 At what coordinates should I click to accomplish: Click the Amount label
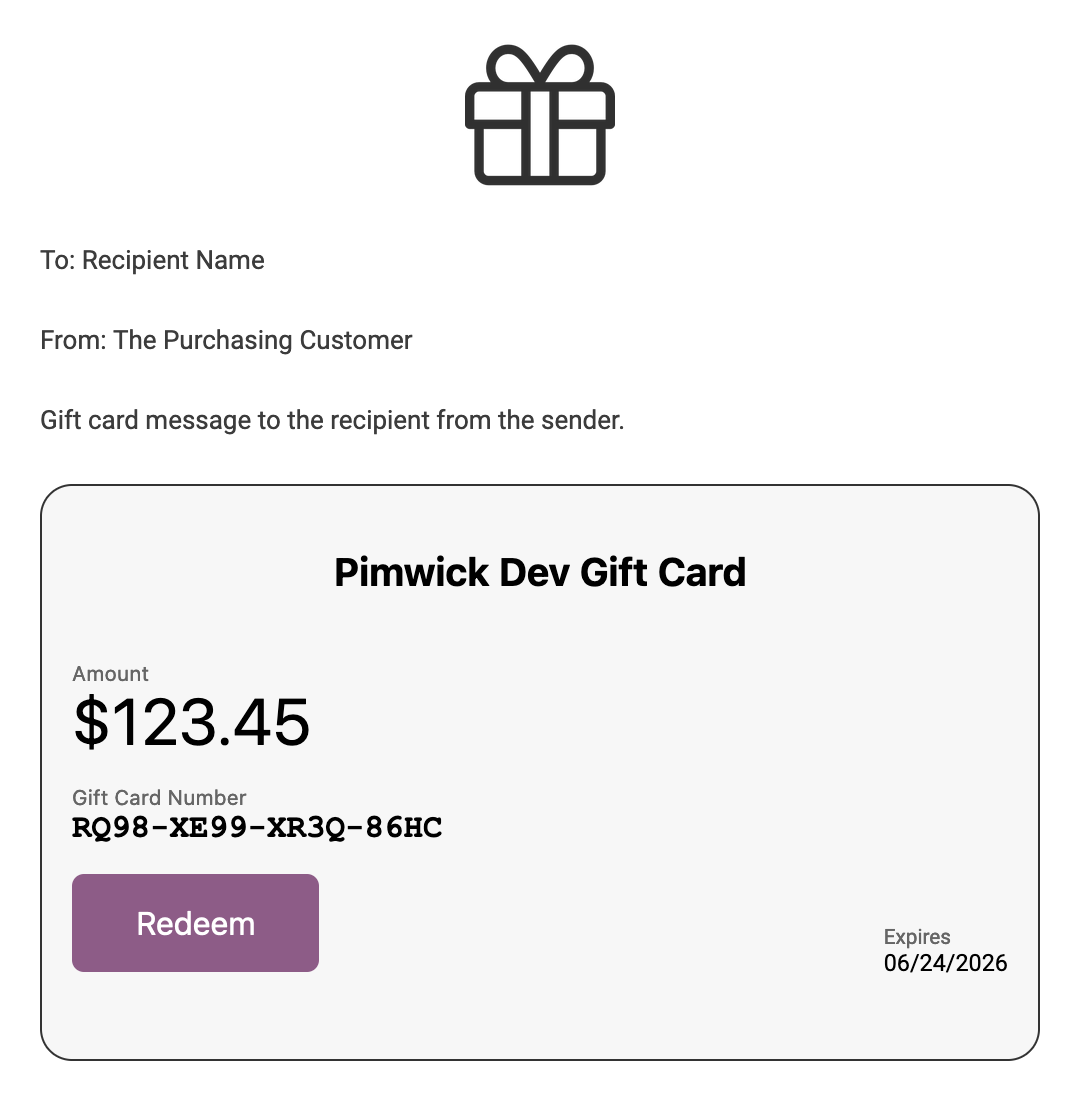point(110,674)
